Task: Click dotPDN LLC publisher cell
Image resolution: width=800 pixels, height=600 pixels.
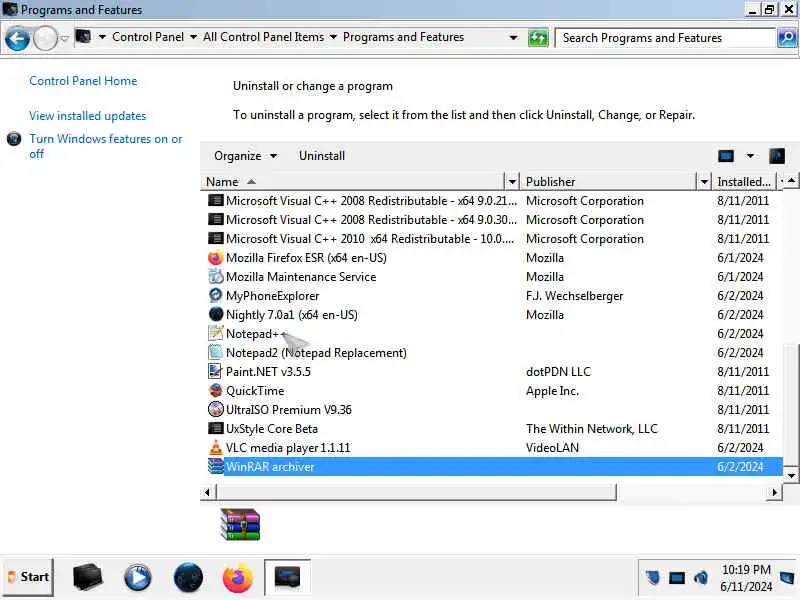Action: (x=558, y=372)
